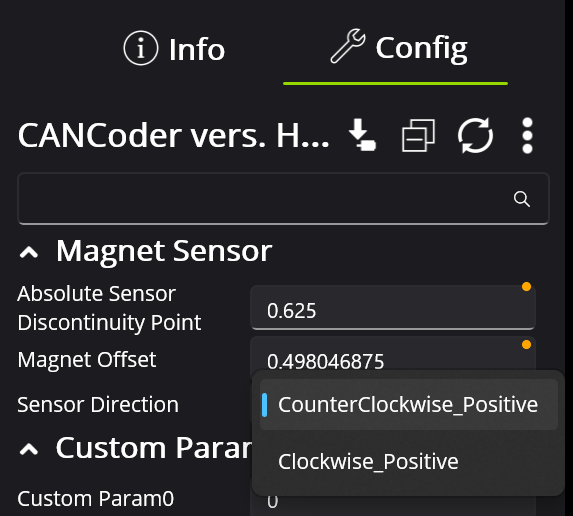Viewport: 573px width, 516px height.
Task: Click the CANCoder vers. H... device title
Action: pos(173,136)
